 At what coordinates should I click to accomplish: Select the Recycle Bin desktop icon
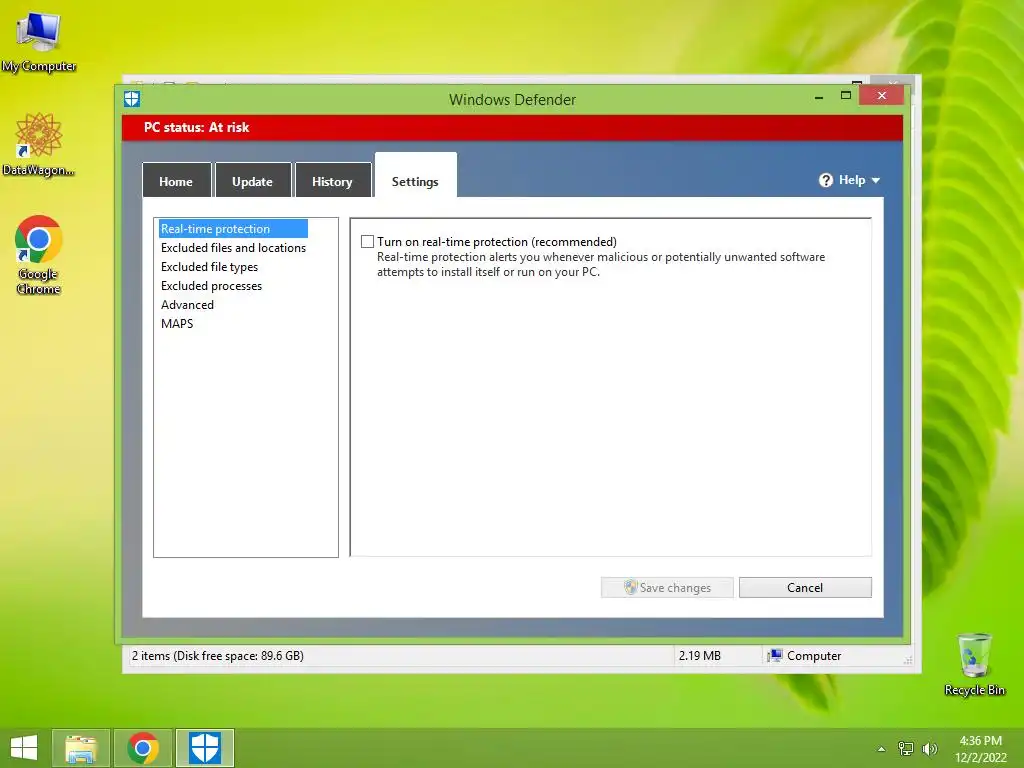(974, 664)
